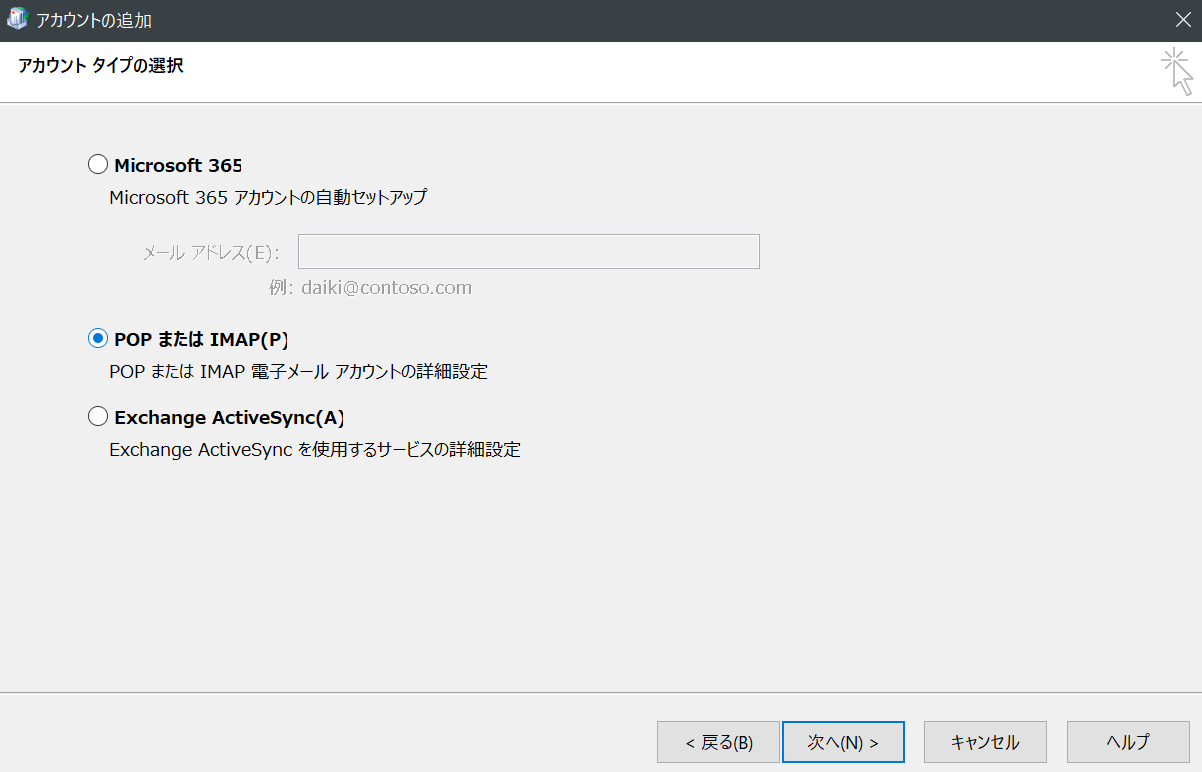Viewport: 1202px width, 772px height.
Task: Click the POP または IMAP 電子メール アカウントの詳細設定 text
Action: coord(298,372)
